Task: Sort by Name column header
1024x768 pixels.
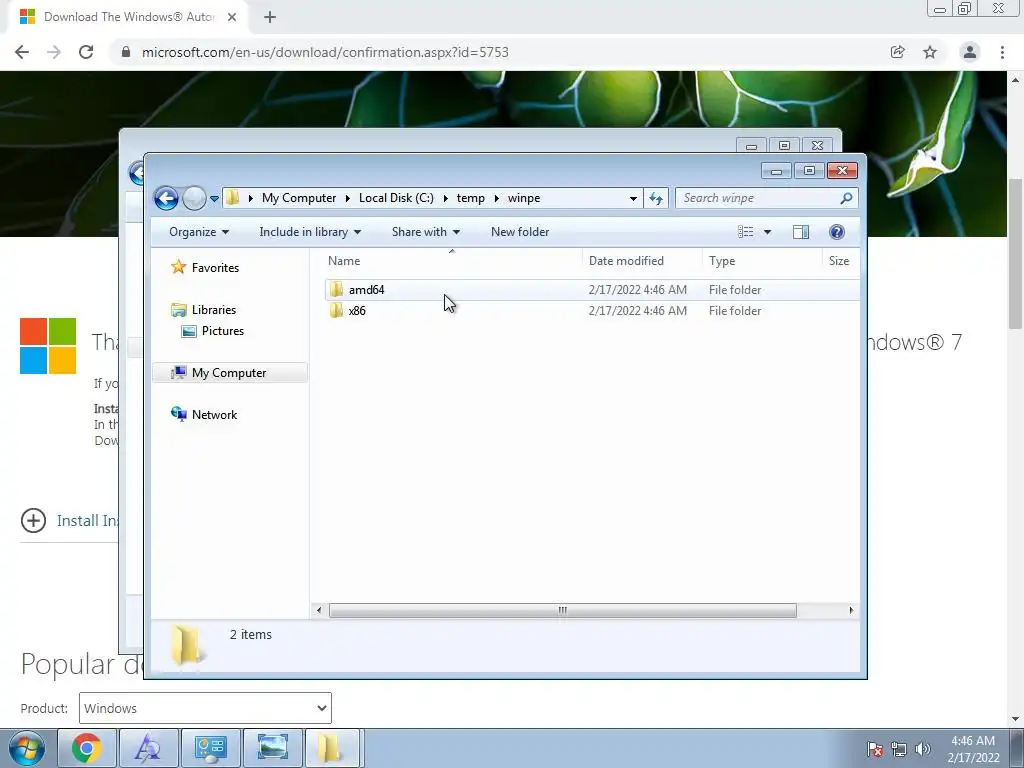Action: tap(452, 261)
